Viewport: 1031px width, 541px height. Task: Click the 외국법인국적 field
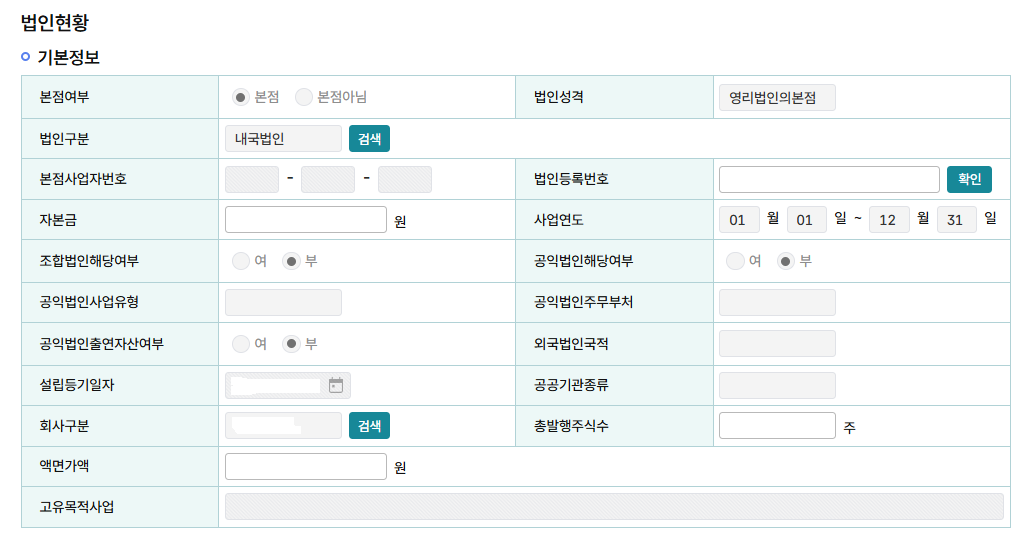coord(777,343)
